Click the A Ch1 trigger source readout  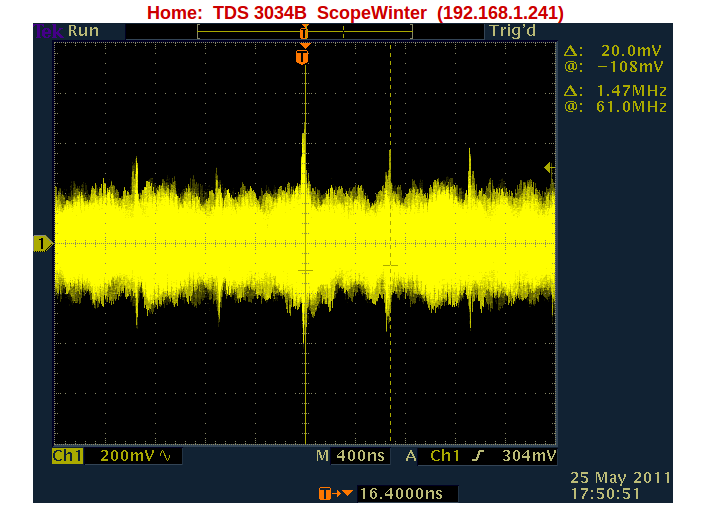pyautogui.click(x=432, y=456)
